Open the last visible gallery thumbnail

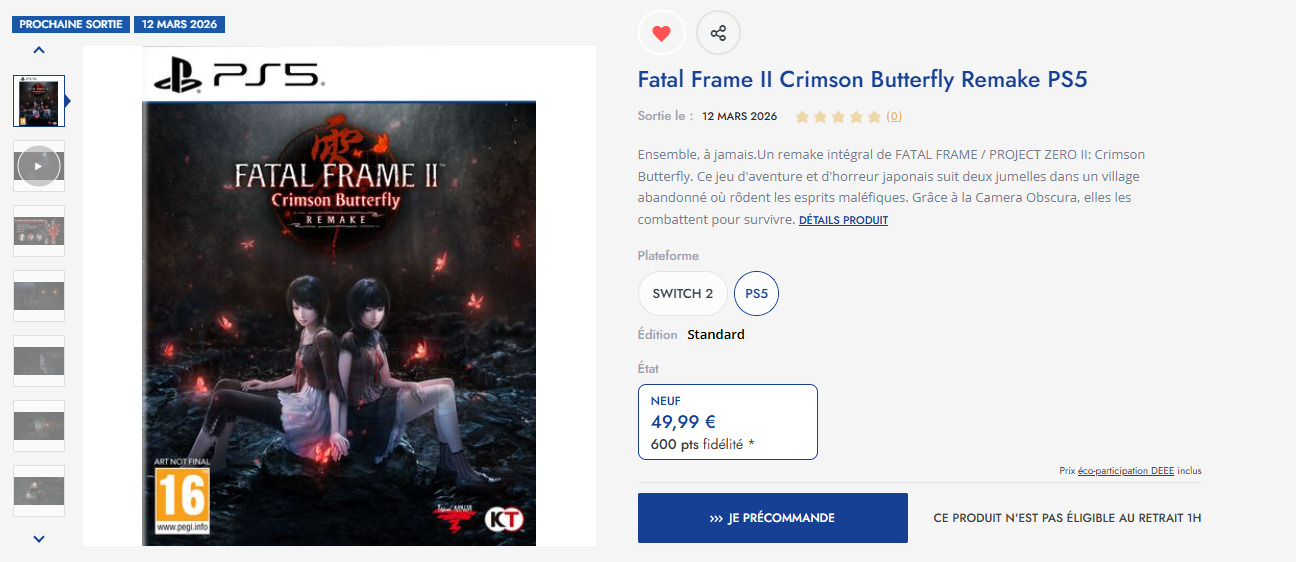pyautogui.click(x=39, y=490)
